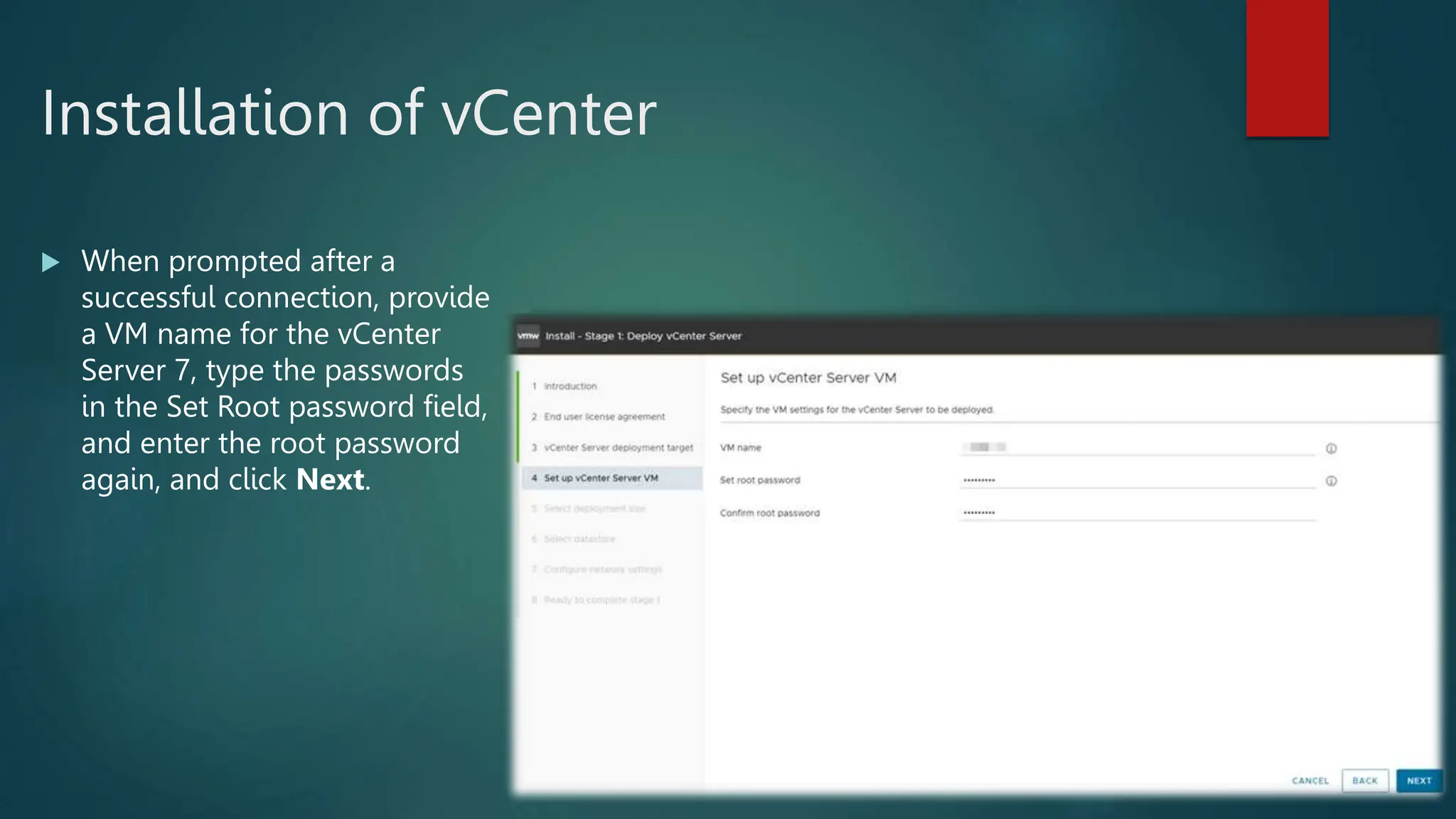This screenshot has height=819, width=1456.
Task: Click the 'Confirm root password' label
Action: point(769,513)
